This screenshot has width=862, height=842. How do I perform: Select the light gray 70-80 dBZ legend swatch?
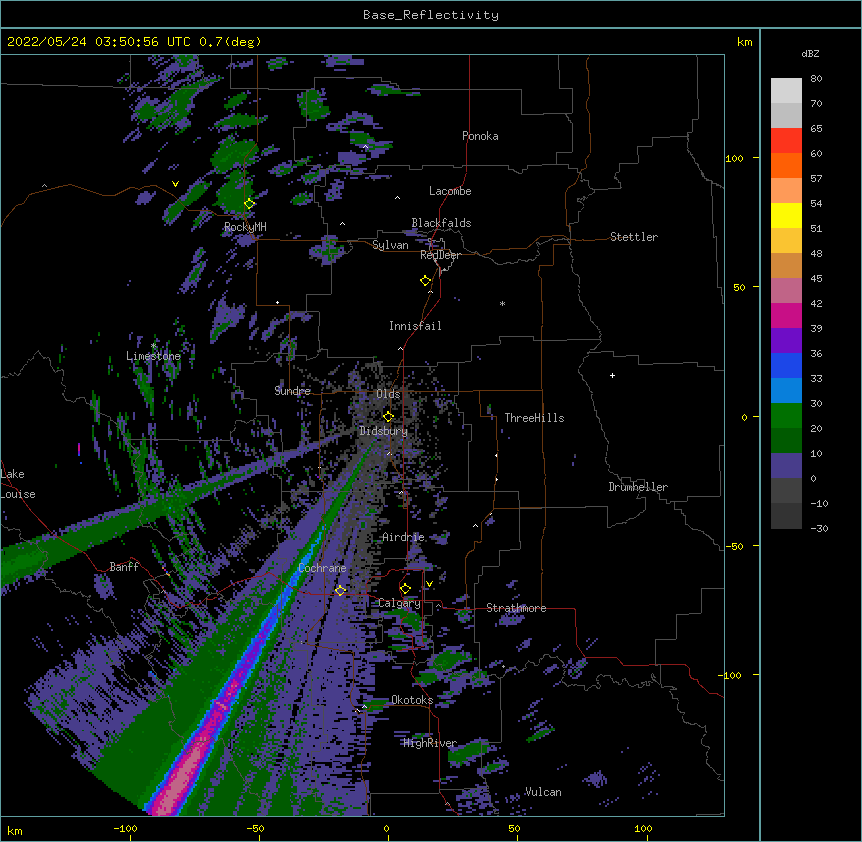tap(786, 91)
